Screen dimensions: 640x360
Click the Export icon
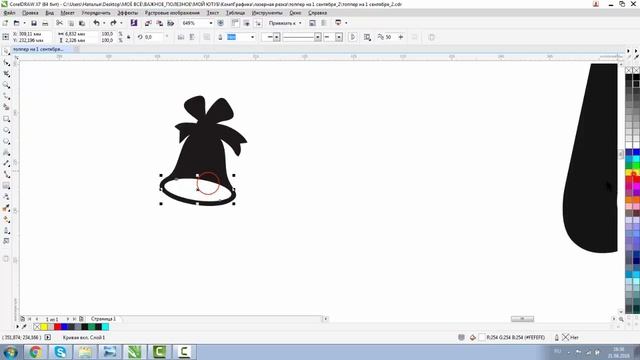(x=160, y=23)
